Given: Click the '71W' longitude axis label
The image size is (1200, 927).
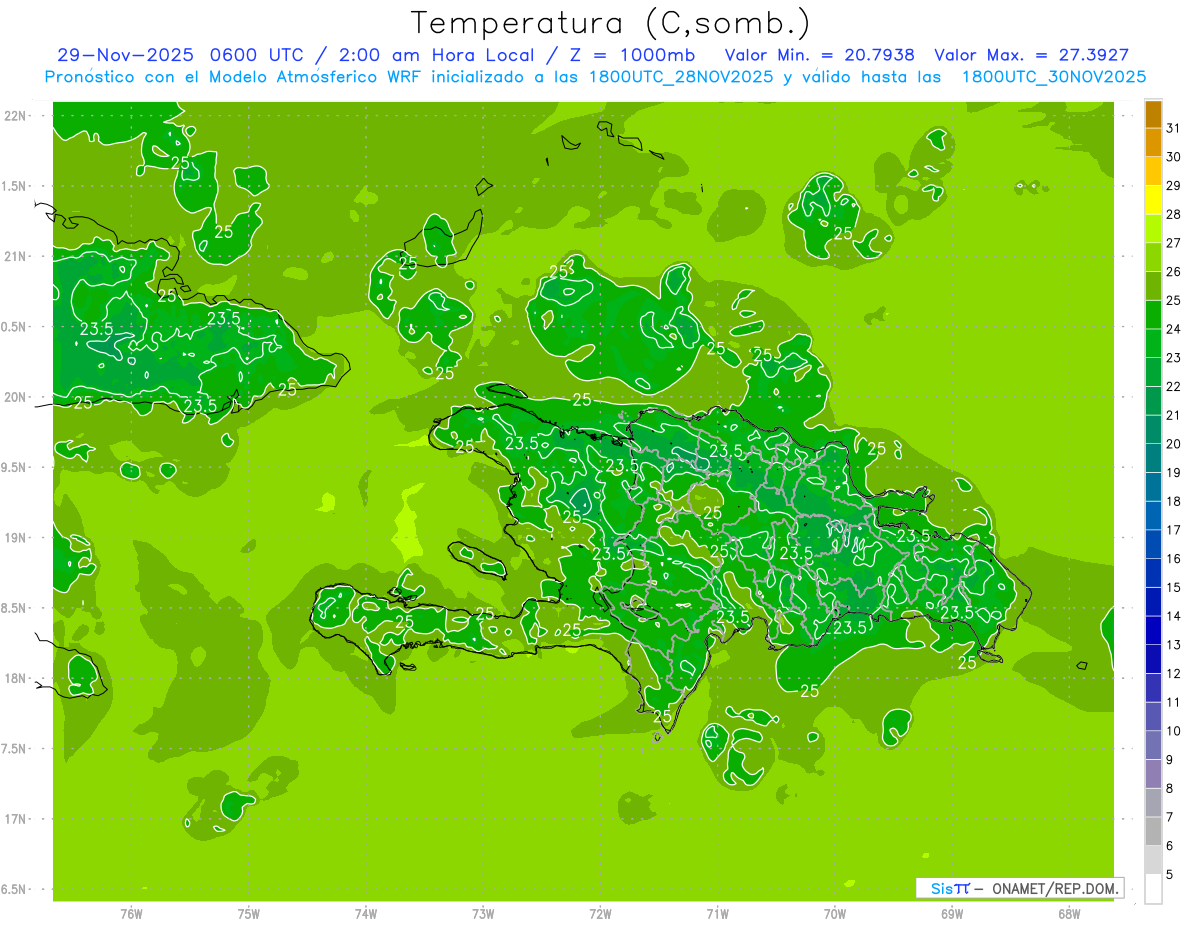Looking at the screenshot, I should click(x=717, y=914).
